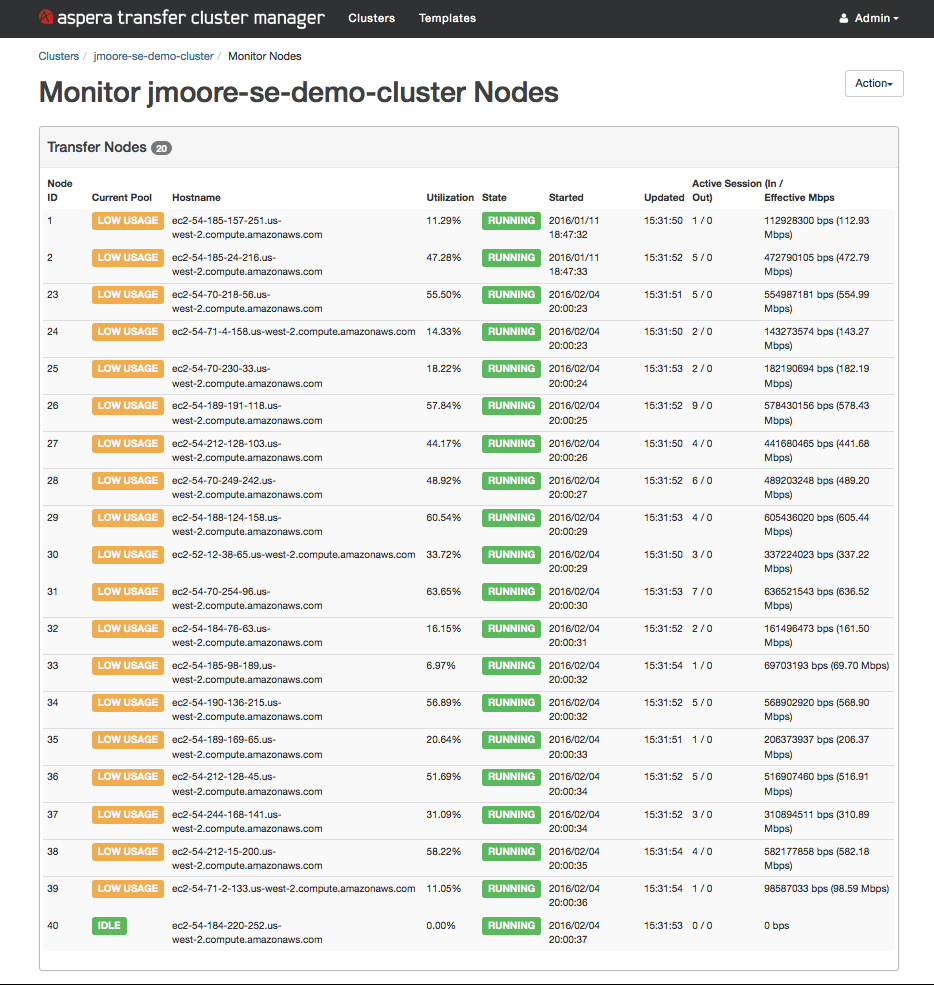Click utilization value 0.00%
Screen dimensions: 934x985
tap(441, 925)
